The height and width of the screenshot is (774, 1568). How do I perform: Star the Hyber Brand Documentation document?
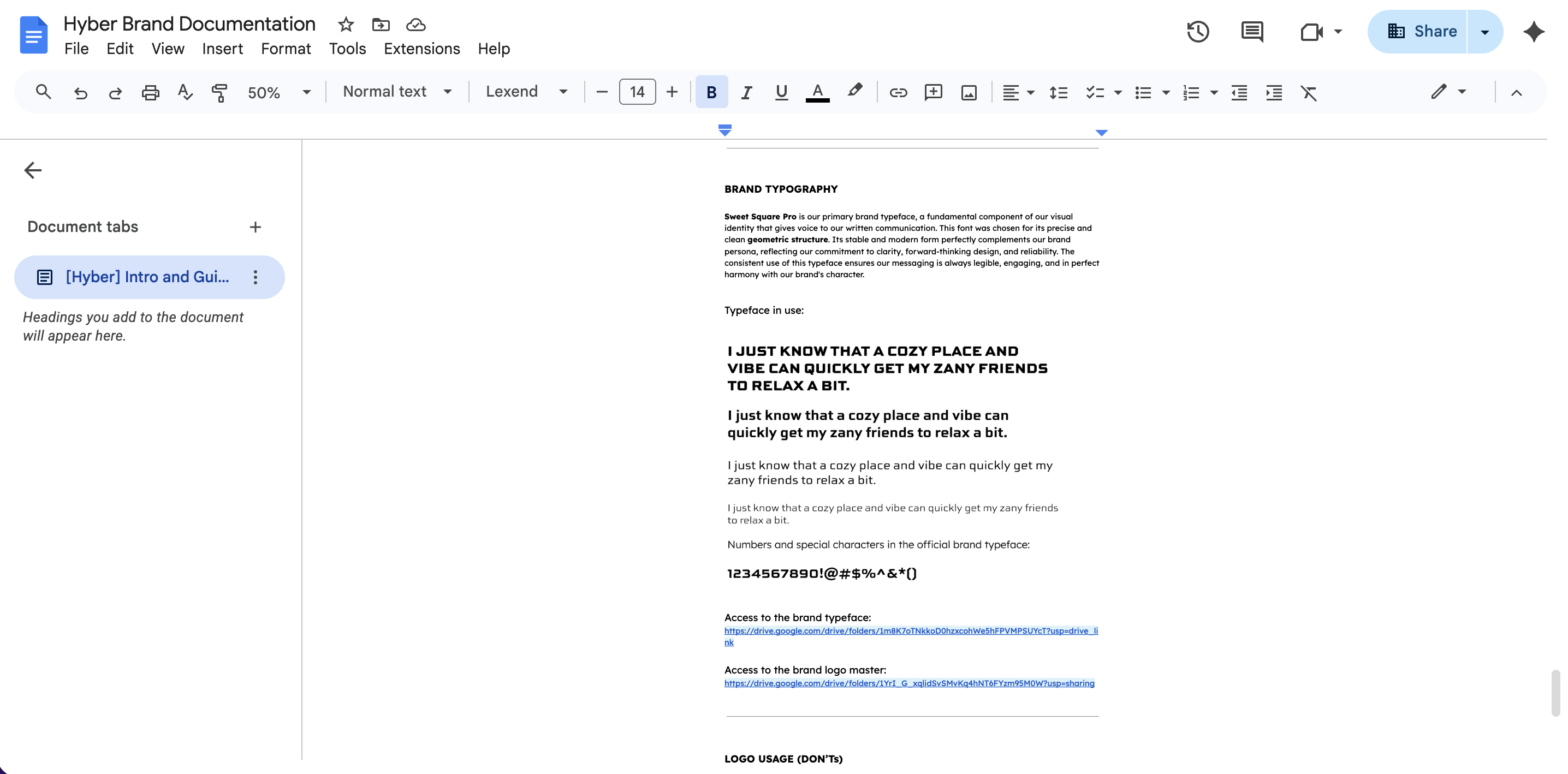[346, 25]
